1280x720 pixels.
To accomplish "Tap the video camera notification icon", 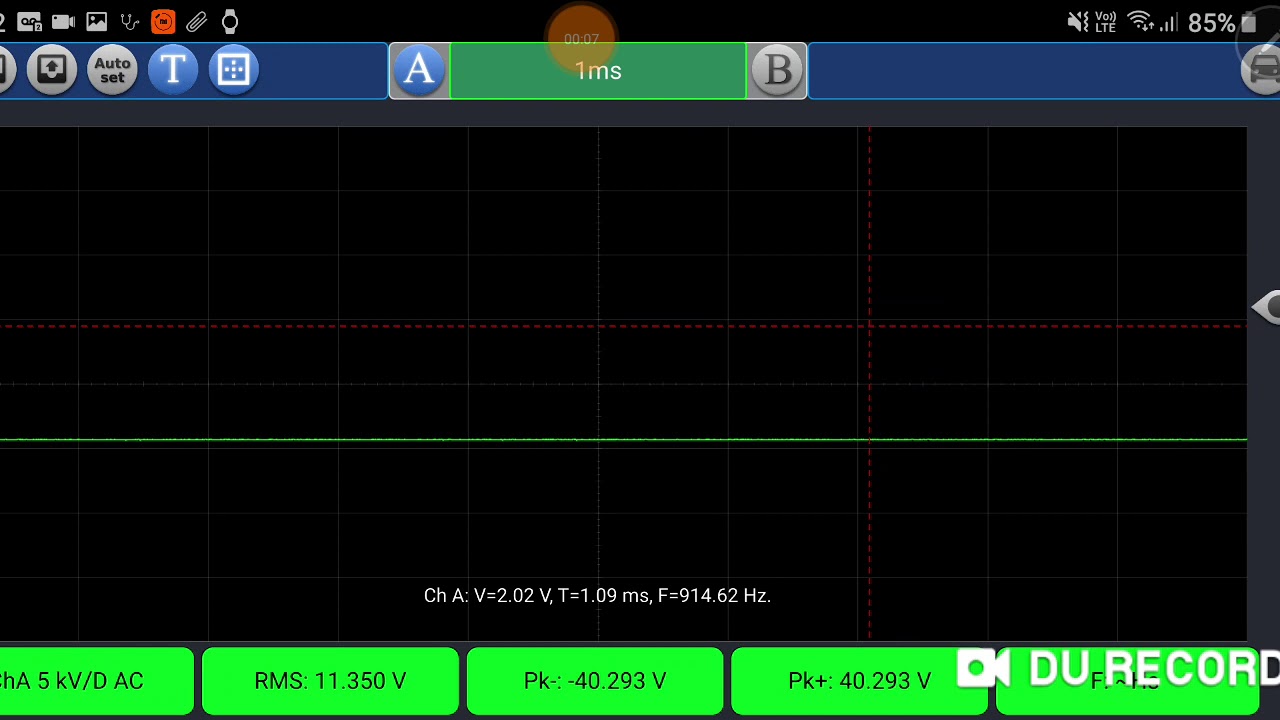I will click(x=63, y=21).
